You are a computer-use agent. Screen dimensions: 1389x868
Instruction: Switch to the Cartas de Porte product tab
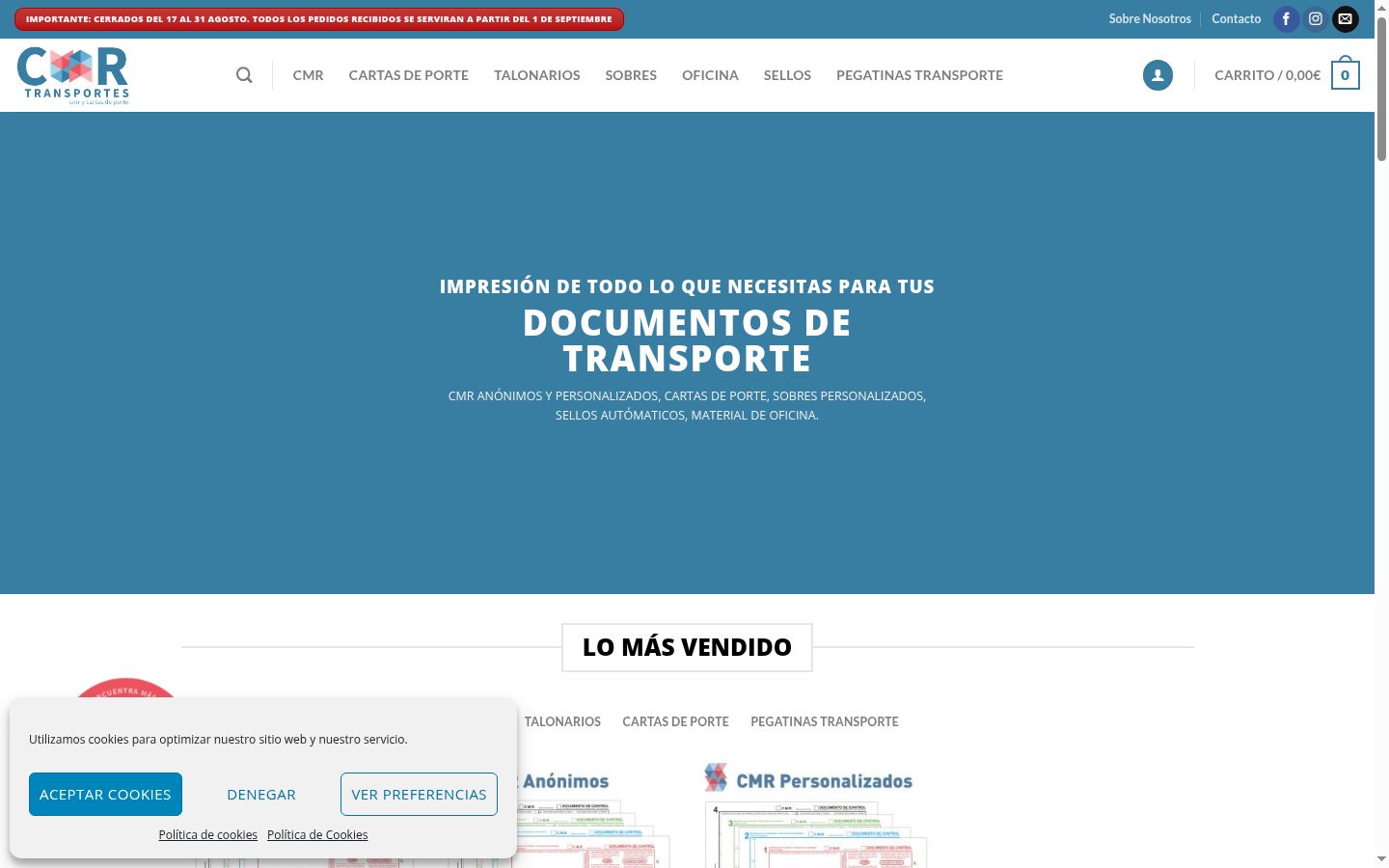click(675, 721)
